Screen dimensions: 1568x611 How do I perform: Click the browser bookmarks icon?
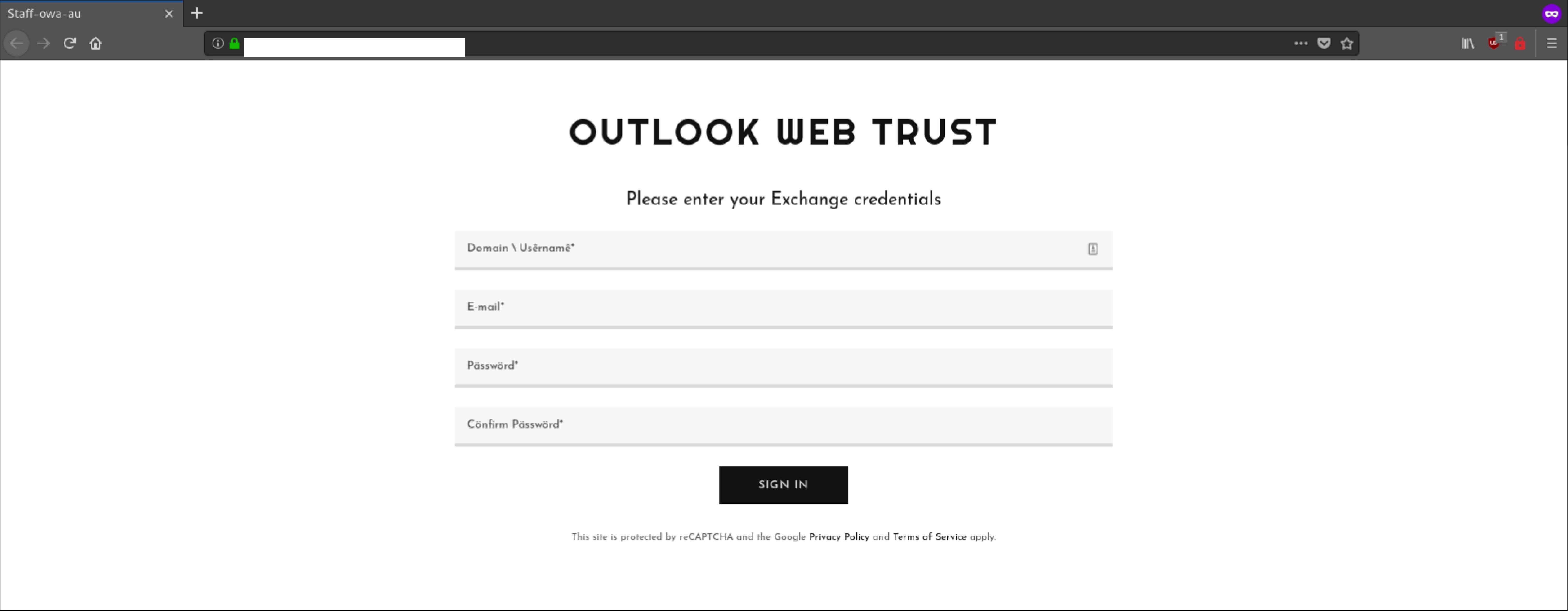[1468, 43]
